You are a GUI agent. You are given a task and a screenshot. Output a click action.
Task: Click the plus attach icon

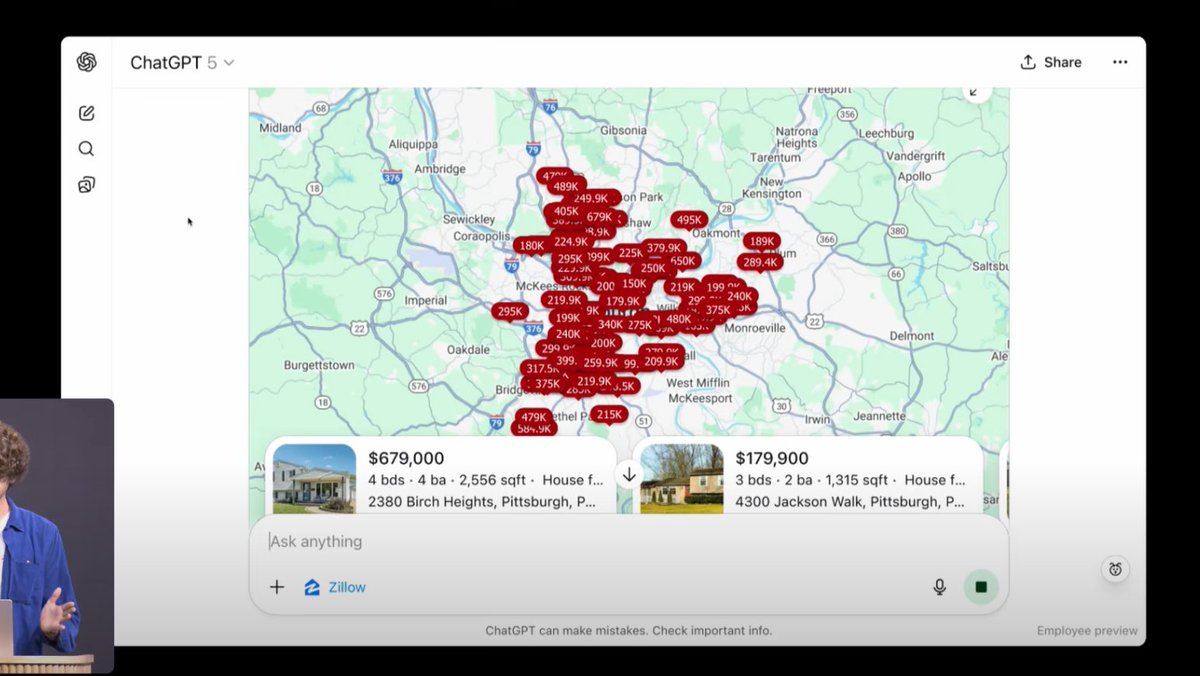tap(277, 587)
